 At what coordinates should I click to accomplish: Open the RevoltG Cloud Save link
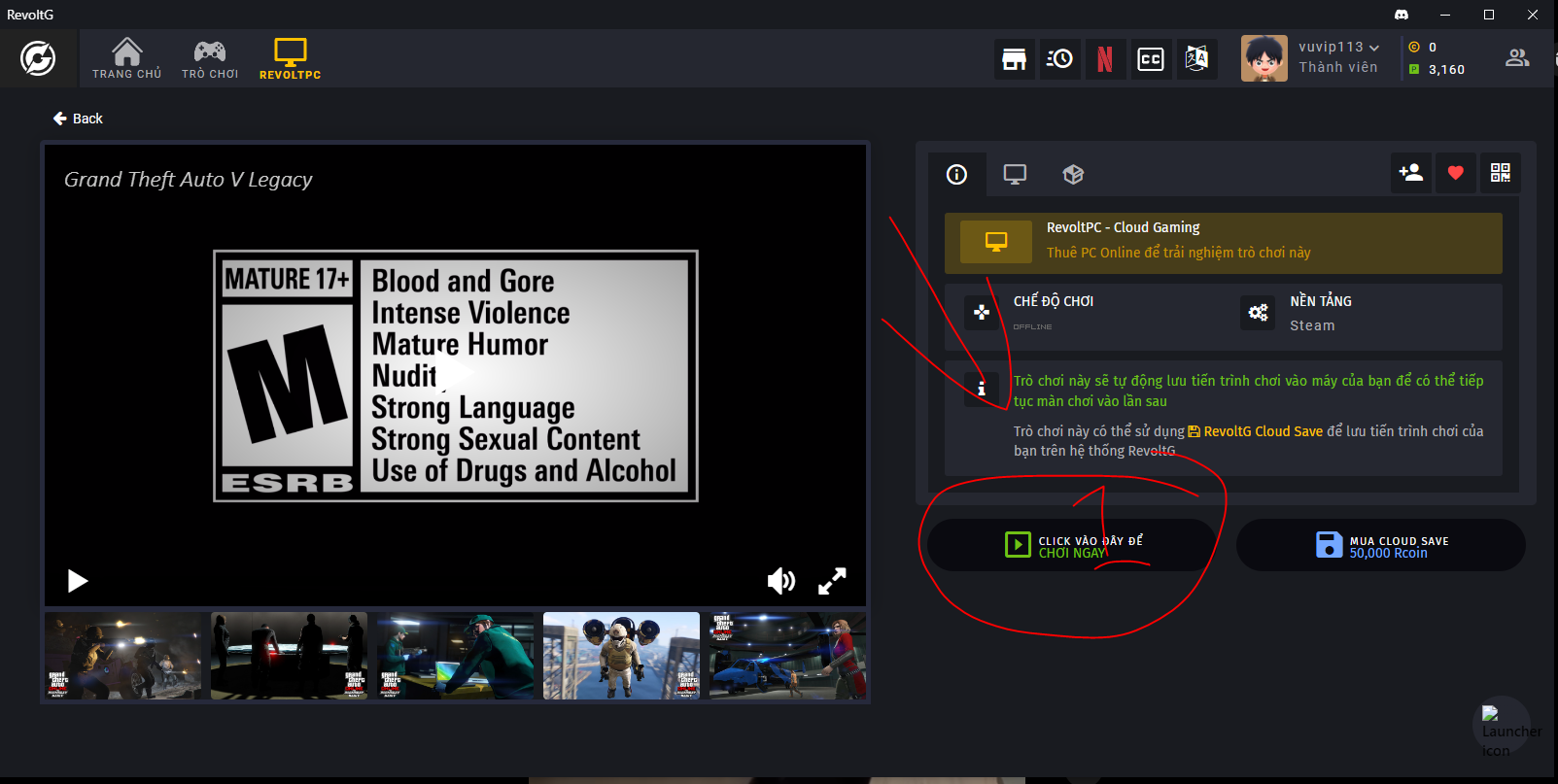click(1256, 431)
